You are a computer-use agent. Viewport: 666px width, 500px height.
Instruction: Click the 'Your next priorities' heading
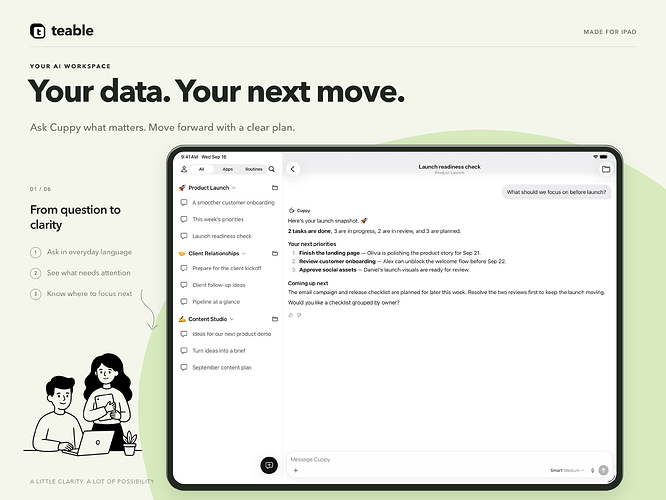pyautogui.click(x=312, y=244)
